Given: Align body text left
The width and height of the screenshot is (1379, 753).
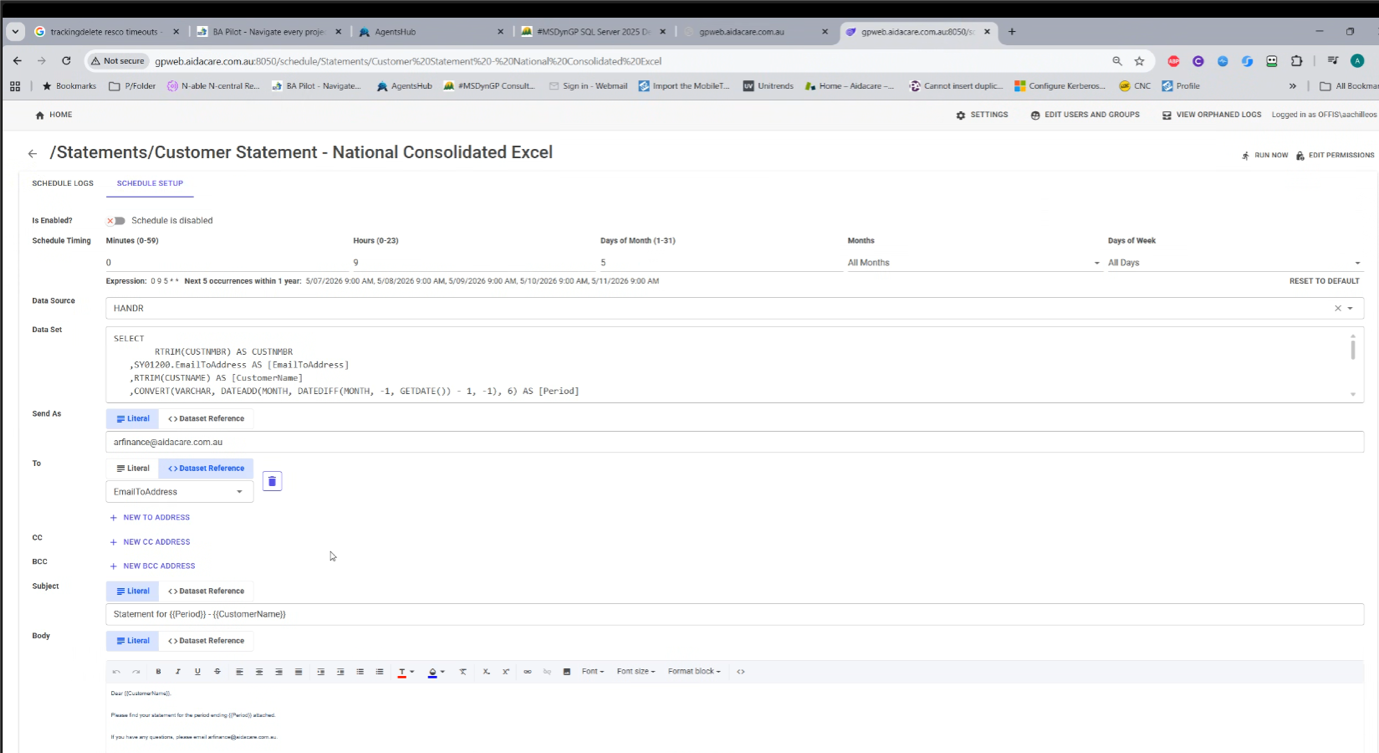Looking at the screenshot, I should pyautogui.click(x=239, y=672).
